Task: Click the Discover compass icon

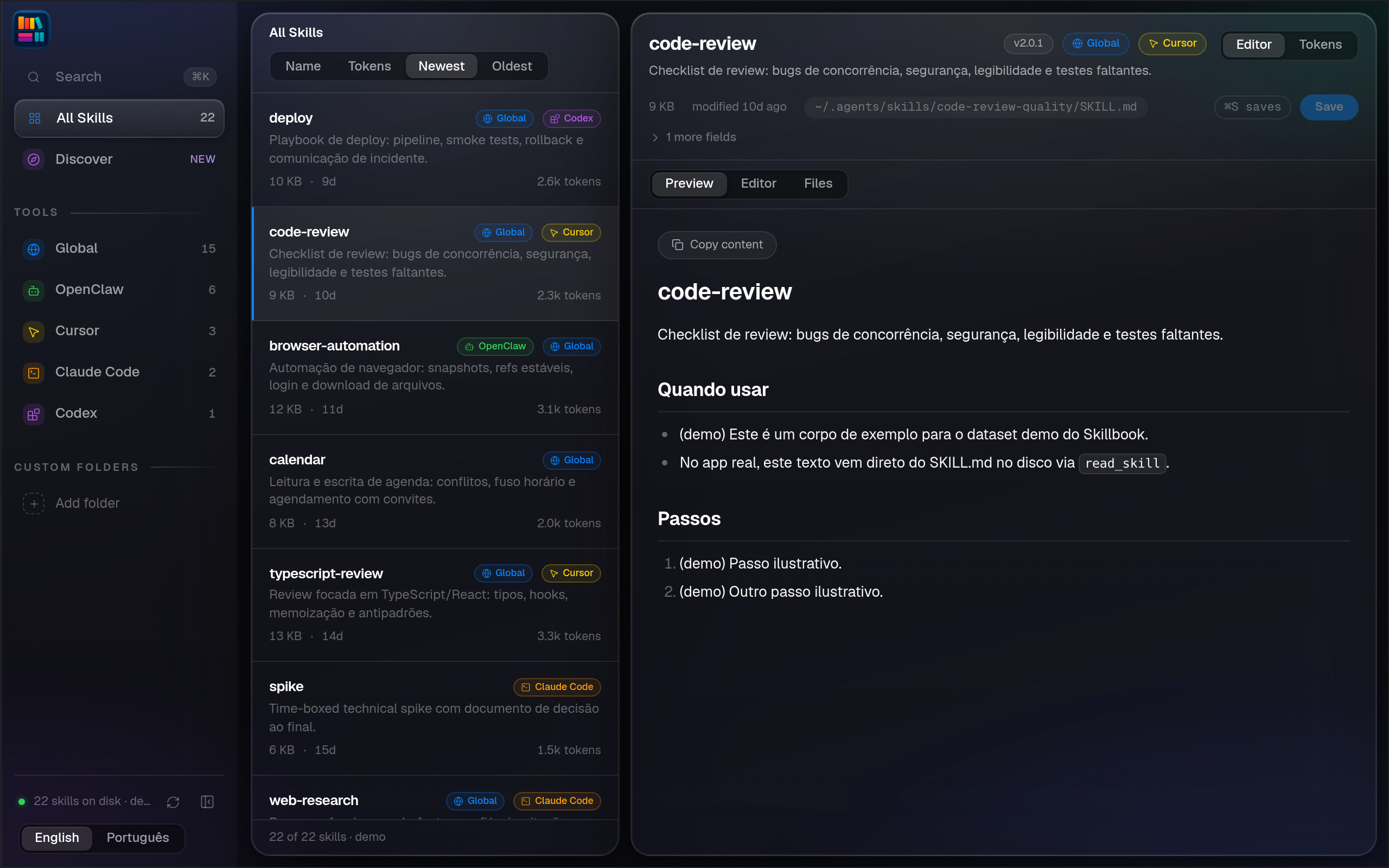Action: click(x=34, y=159)
